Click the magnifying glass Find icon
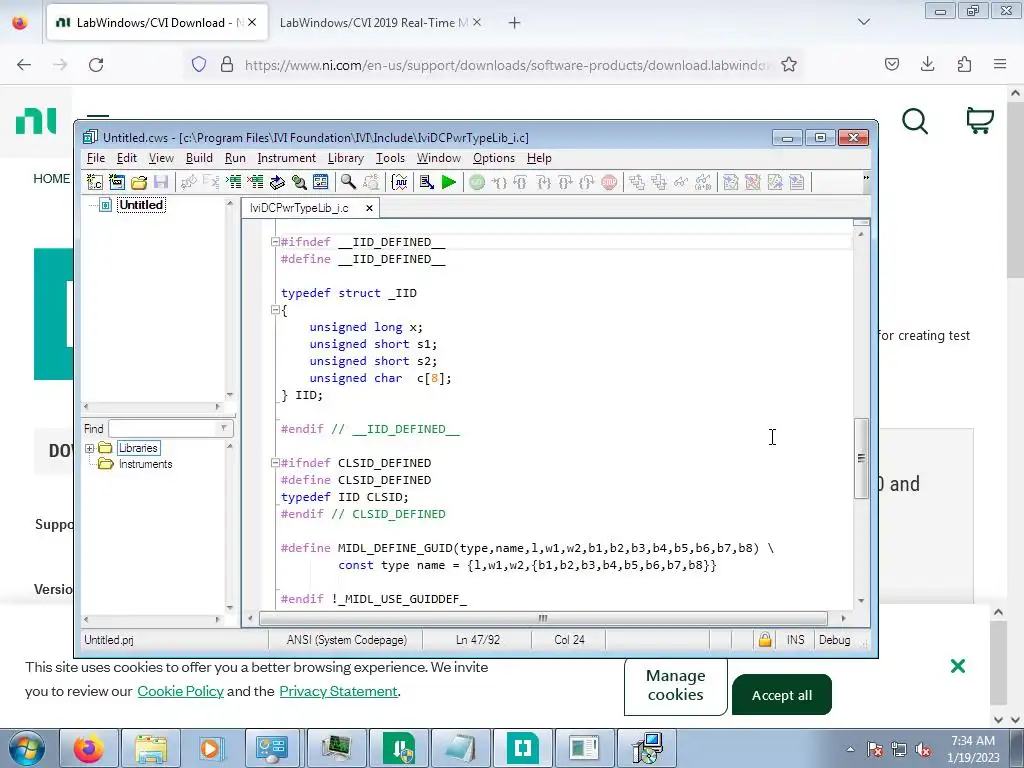Image resolution: width=1024 pixels, height=768 pixels. [x=348, y=182]
